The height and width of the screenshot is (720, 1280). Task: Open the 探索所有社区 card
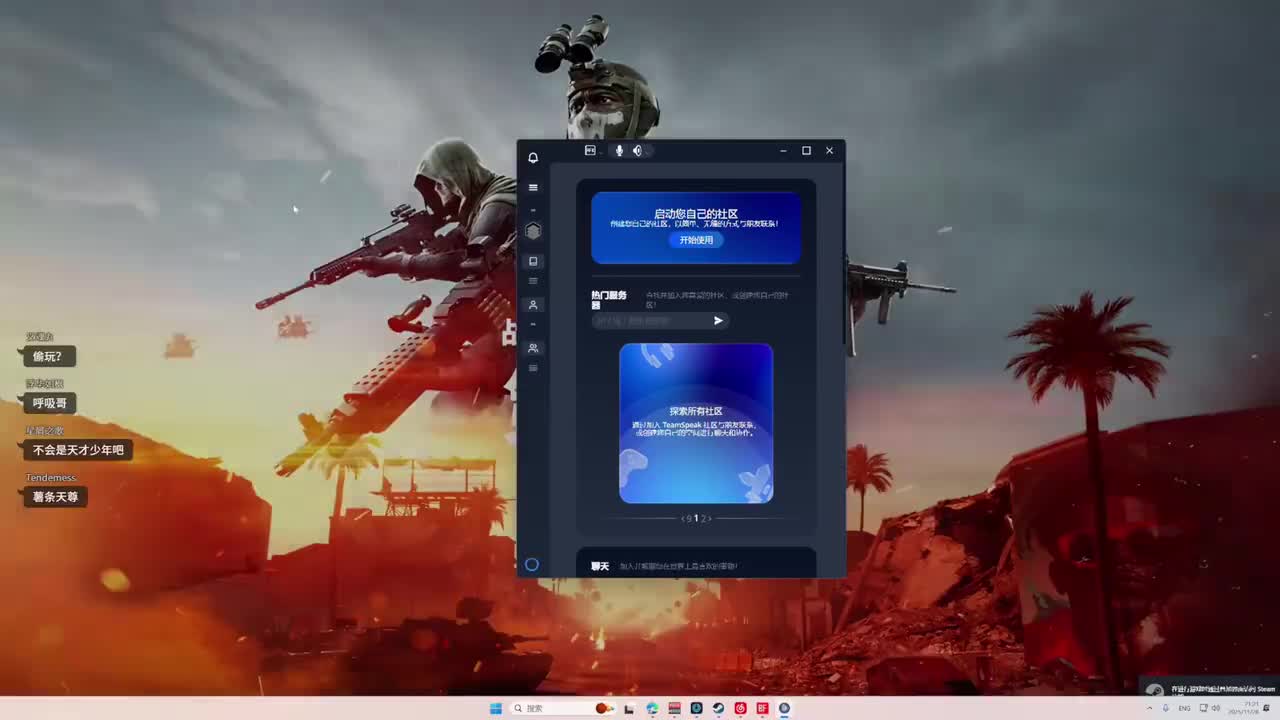(696, 423)
